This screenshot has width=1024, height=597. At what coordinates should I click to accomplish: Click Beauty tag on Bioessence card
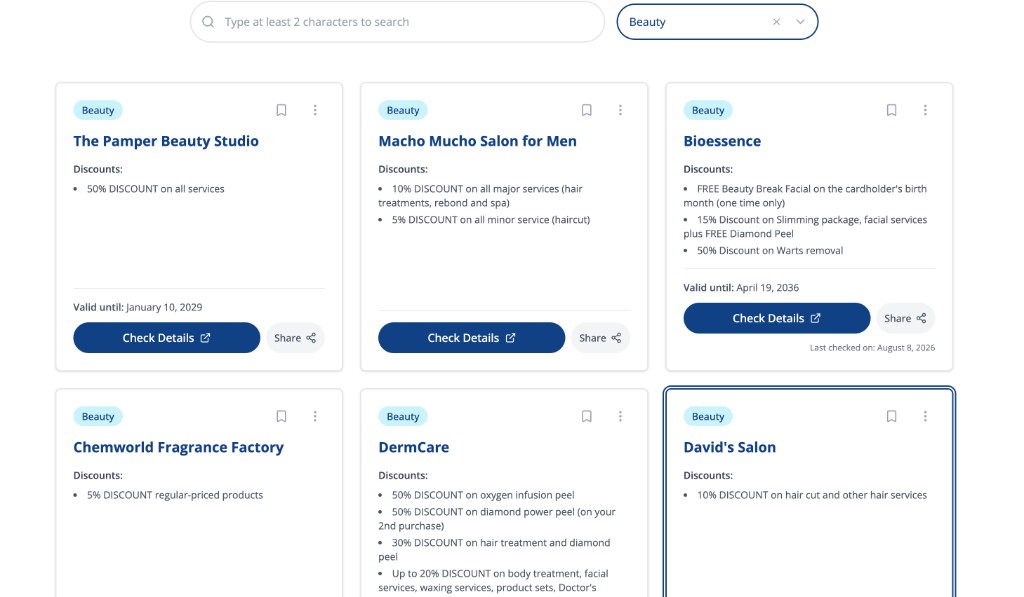coord(708,110)
